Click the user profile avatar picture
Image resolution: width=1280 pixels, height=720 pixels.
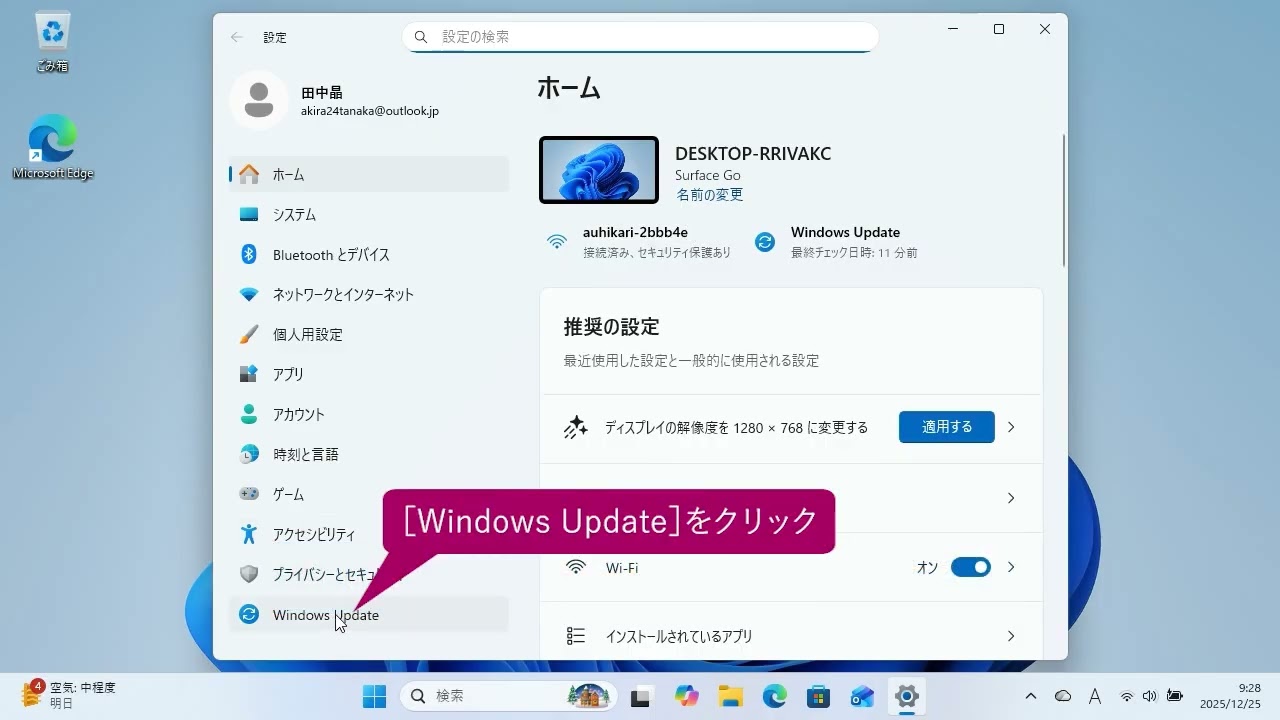click(259, 101)
